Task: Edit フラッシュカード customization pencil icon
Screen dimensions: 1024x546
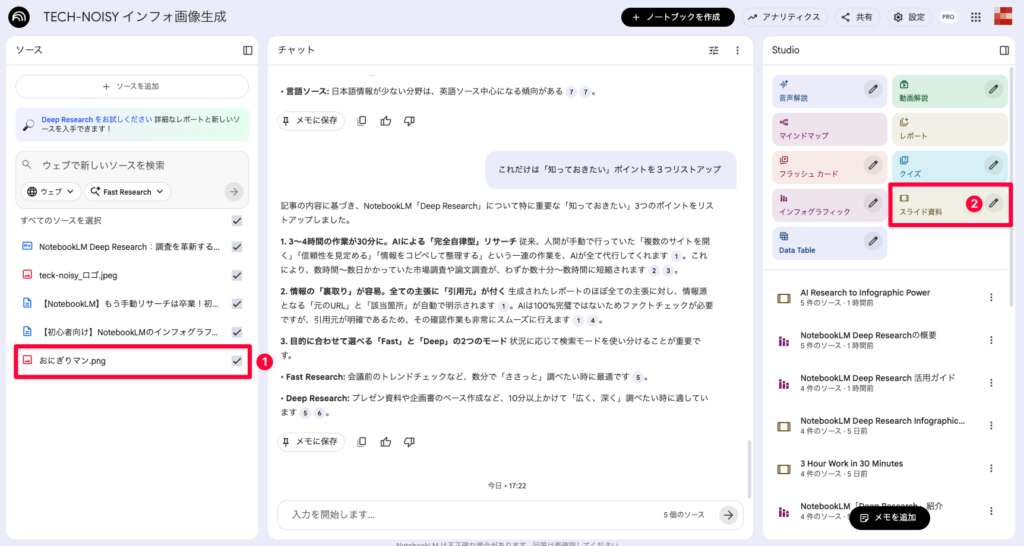Action: [873, 165]
